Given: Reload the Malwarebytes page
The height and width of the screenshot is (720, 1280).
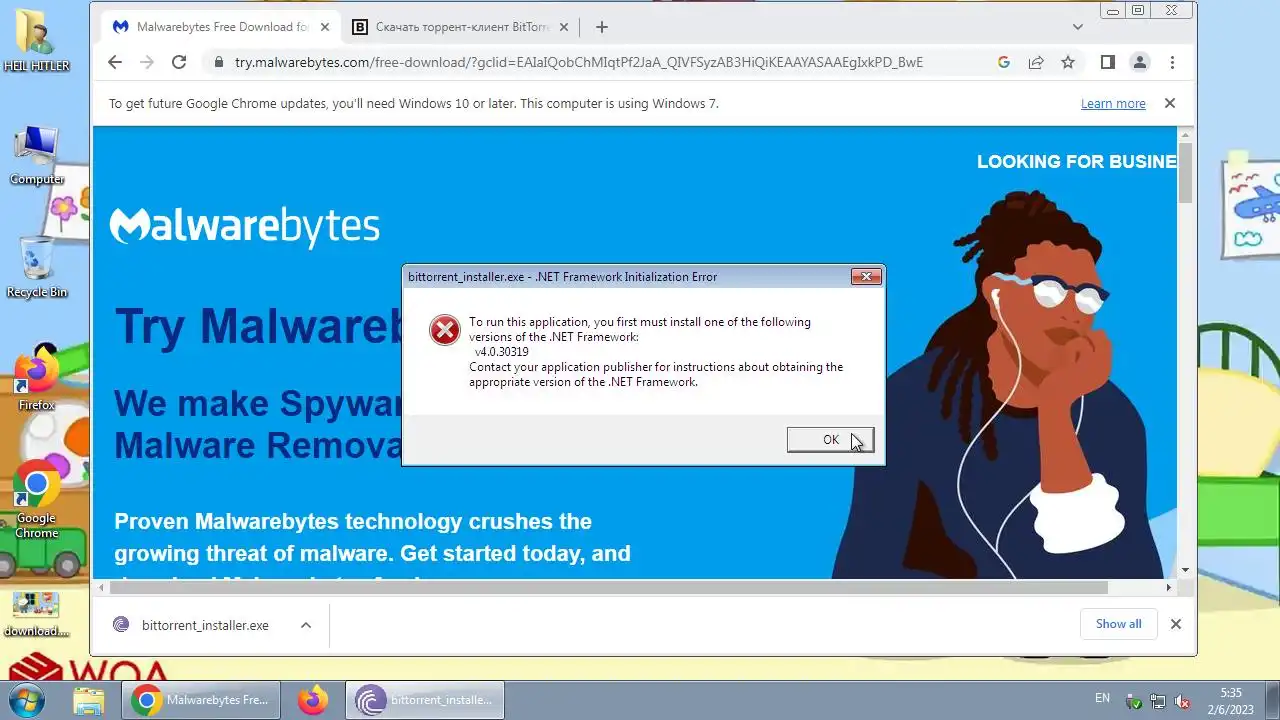Looking at the screenshot, I should tap(179, 62).
